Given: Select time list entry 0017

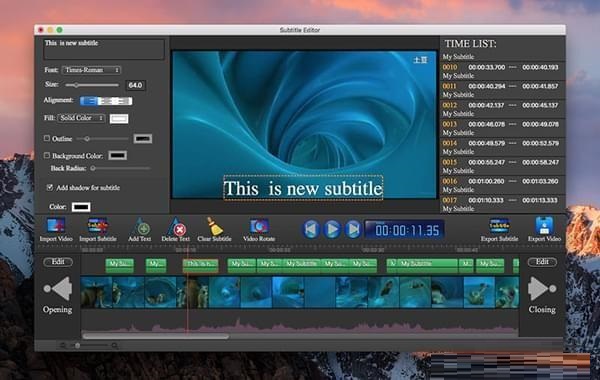Looking at the screenshot, I should (x=502, y=204).
